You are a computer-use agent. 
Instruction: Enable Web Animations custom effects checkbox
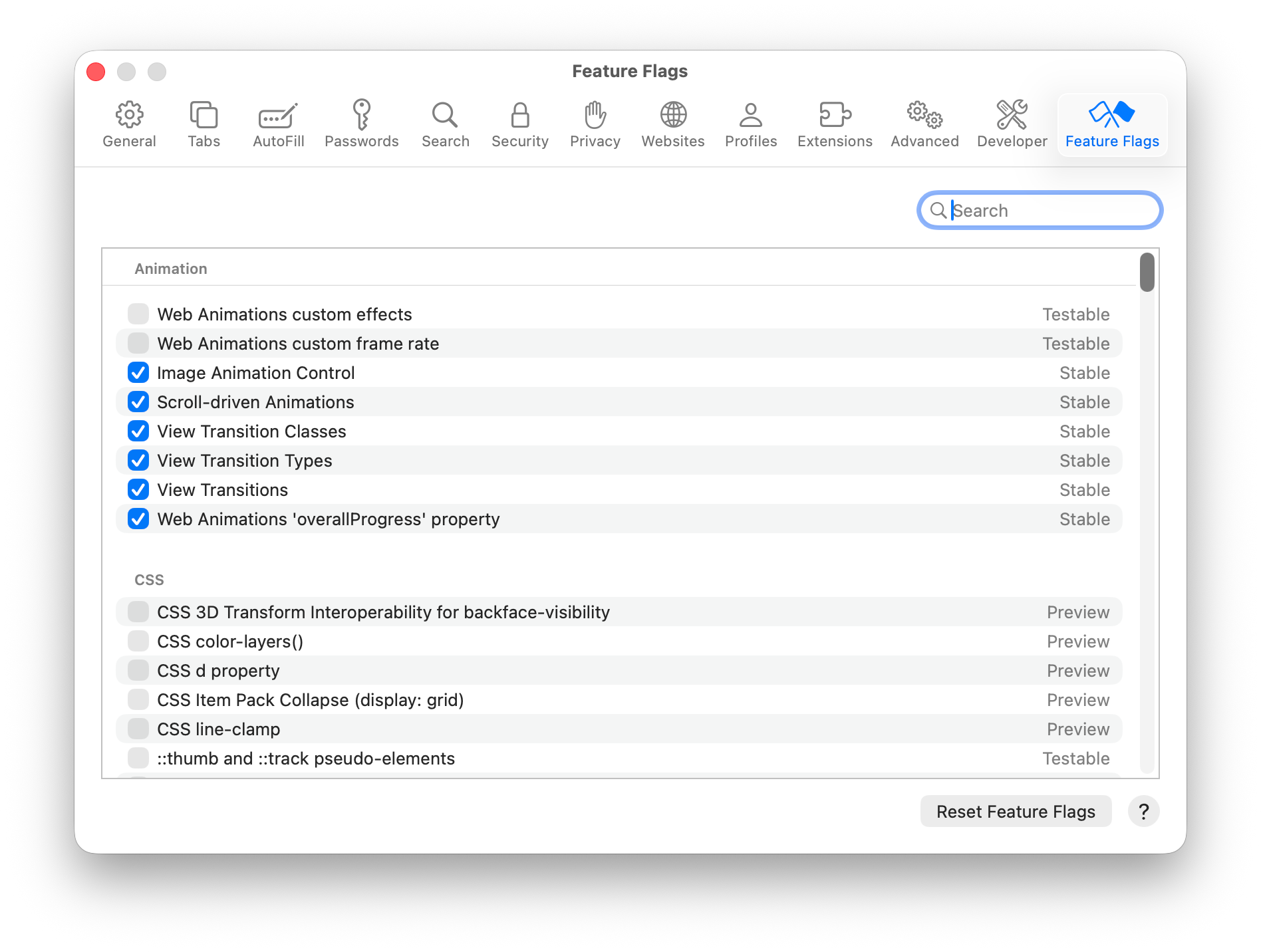click(138, 314)
